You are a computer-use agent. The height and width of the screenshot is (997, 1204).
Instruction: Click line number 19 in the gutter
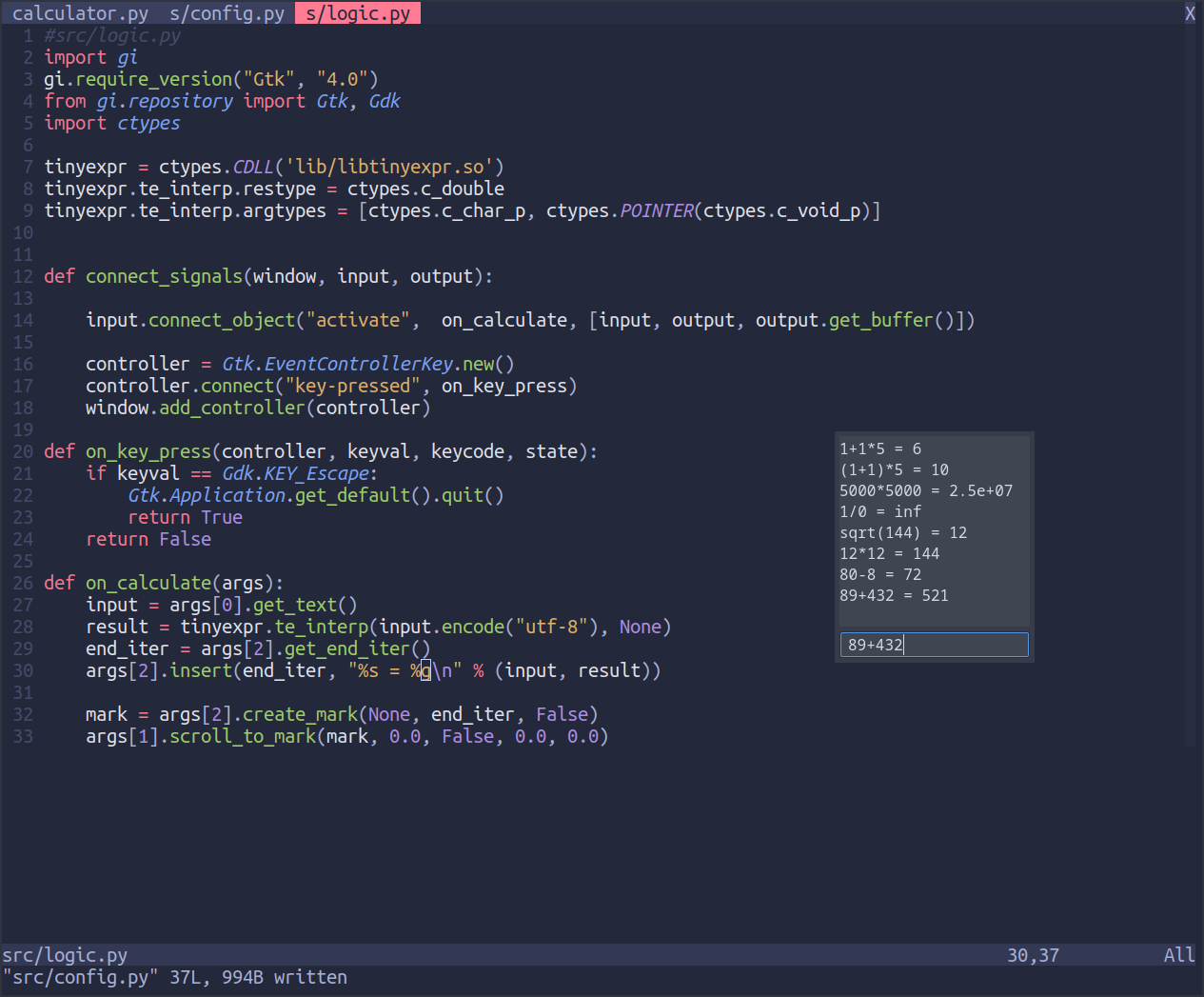(x=23, y=429)
